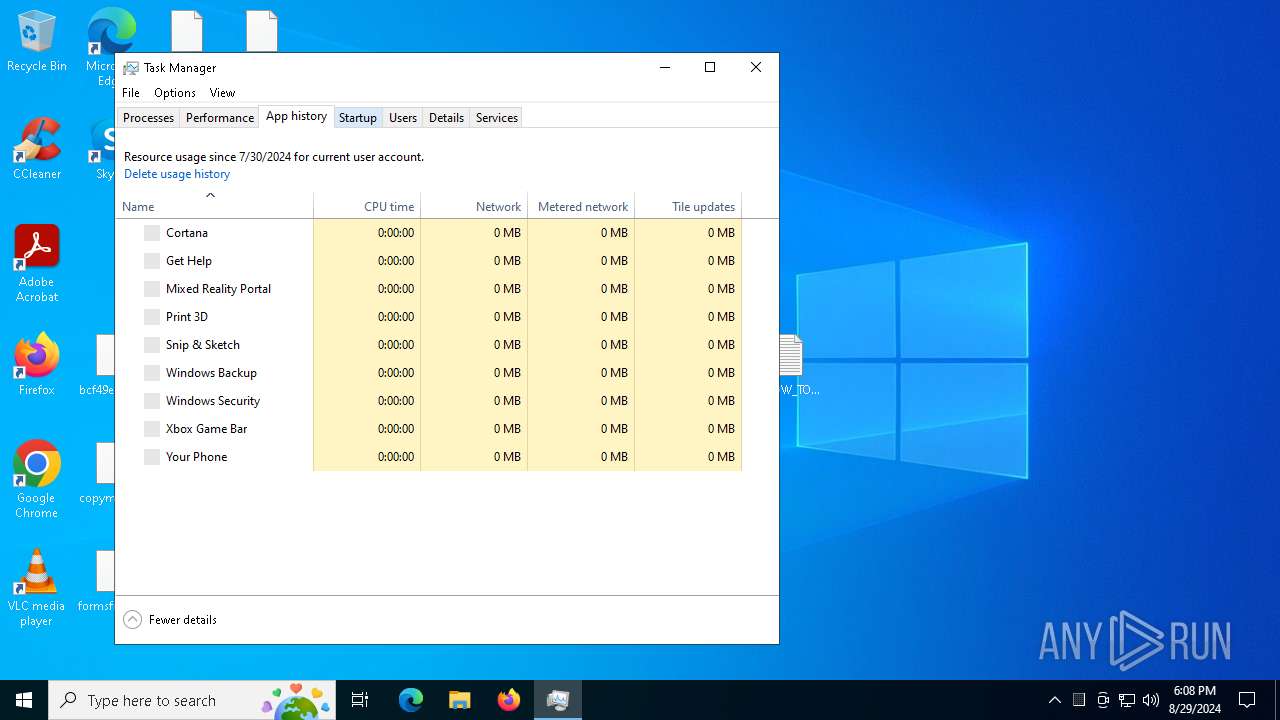Click the Cortana app icon placeholder
This screenshot has height=720, width=1280.
point(152,233)
